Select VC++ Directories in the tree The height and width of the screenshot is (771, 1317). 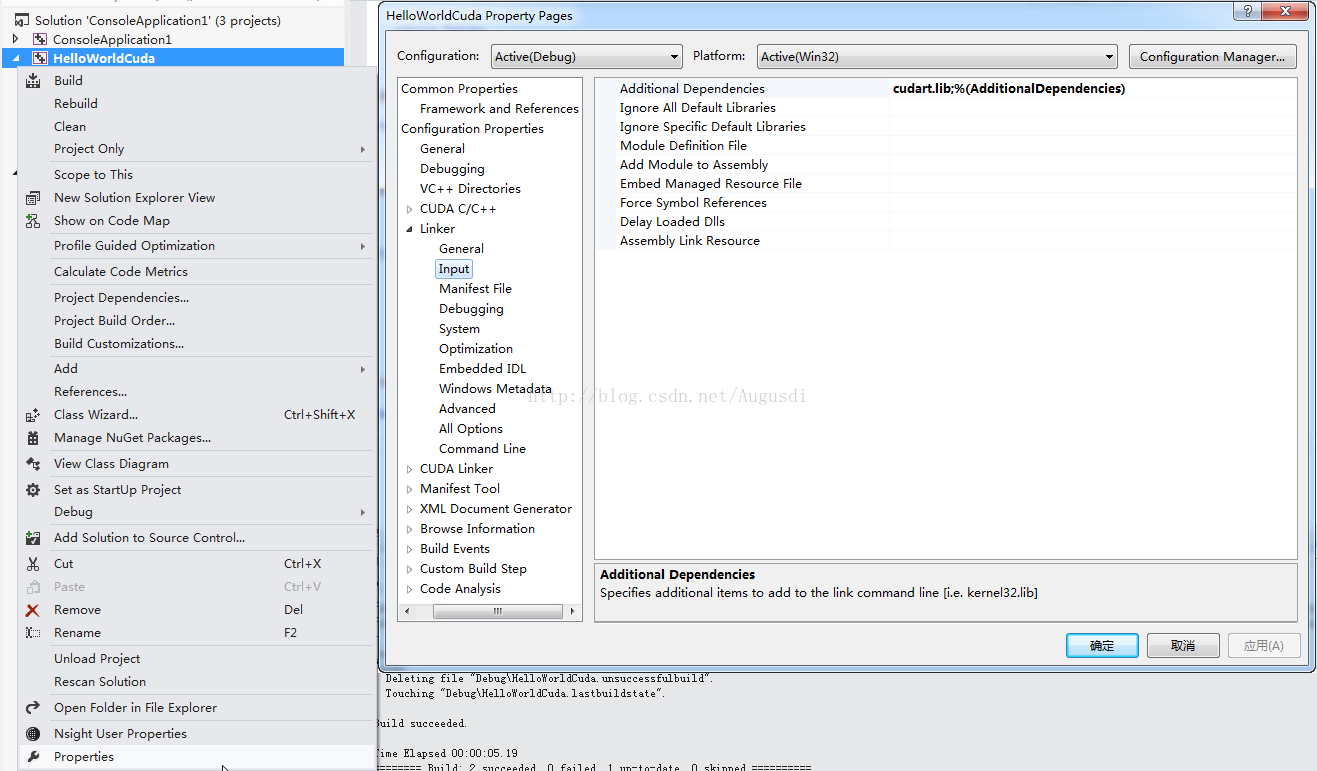[x=470, y=189]
